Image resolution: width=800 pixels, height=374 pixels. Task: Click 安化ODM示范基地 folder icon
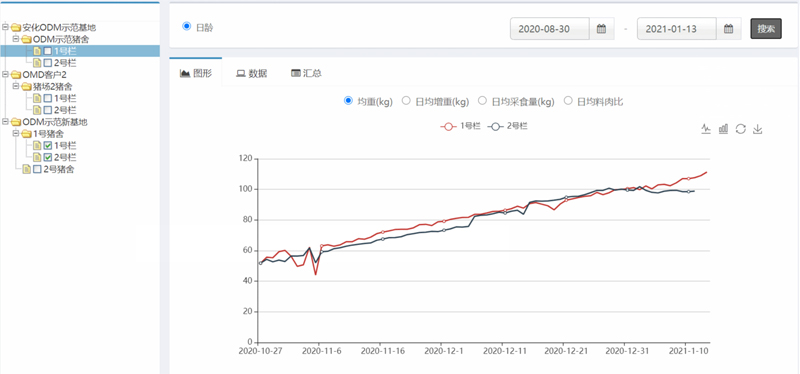point(16,28)
